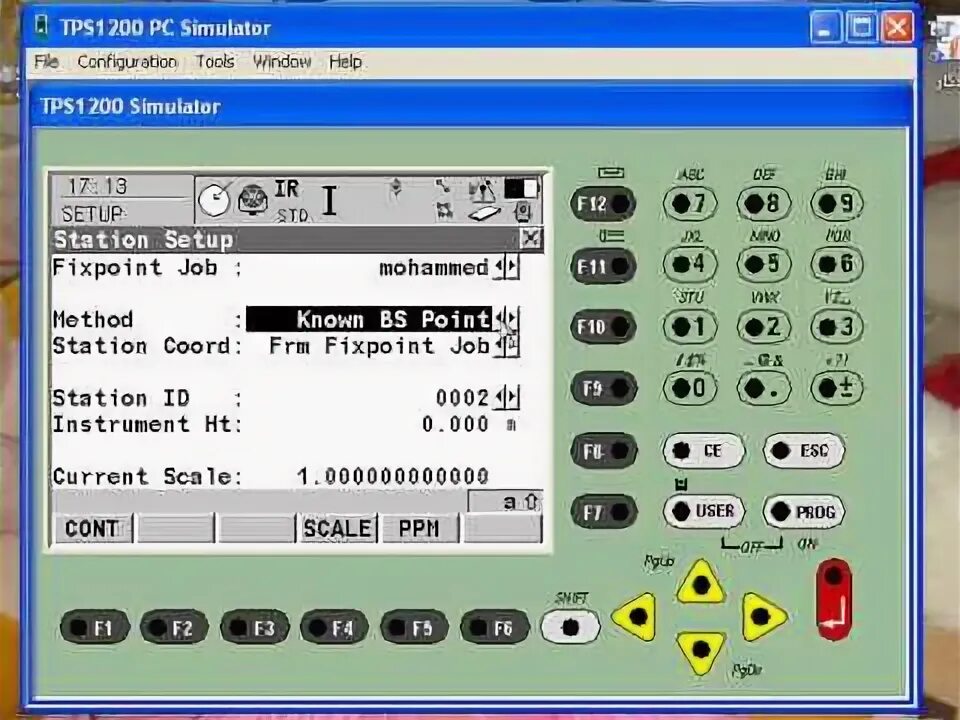
Task: Click the IR STD EDM mode icon
Action: 291,200
